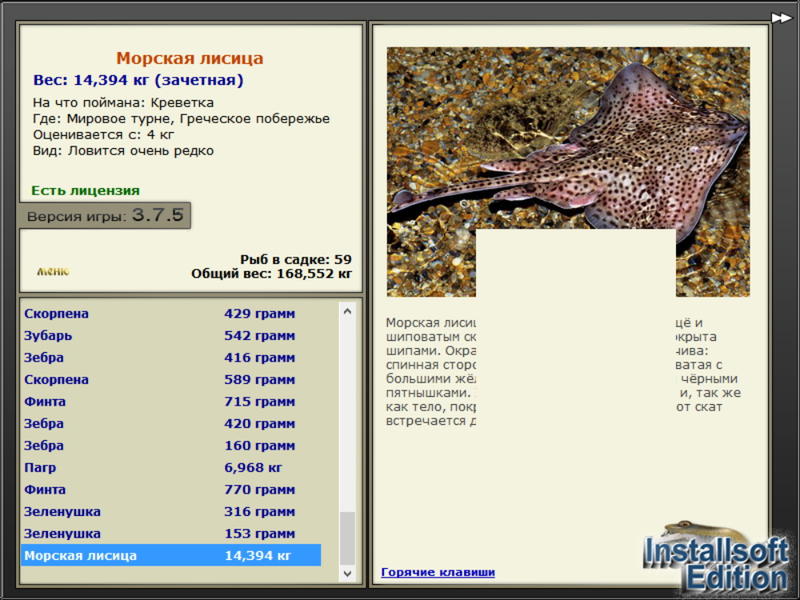The image size is (800, 600).
Task: Select Зеленушка 316 грамм row
Action: click(171, 511)
